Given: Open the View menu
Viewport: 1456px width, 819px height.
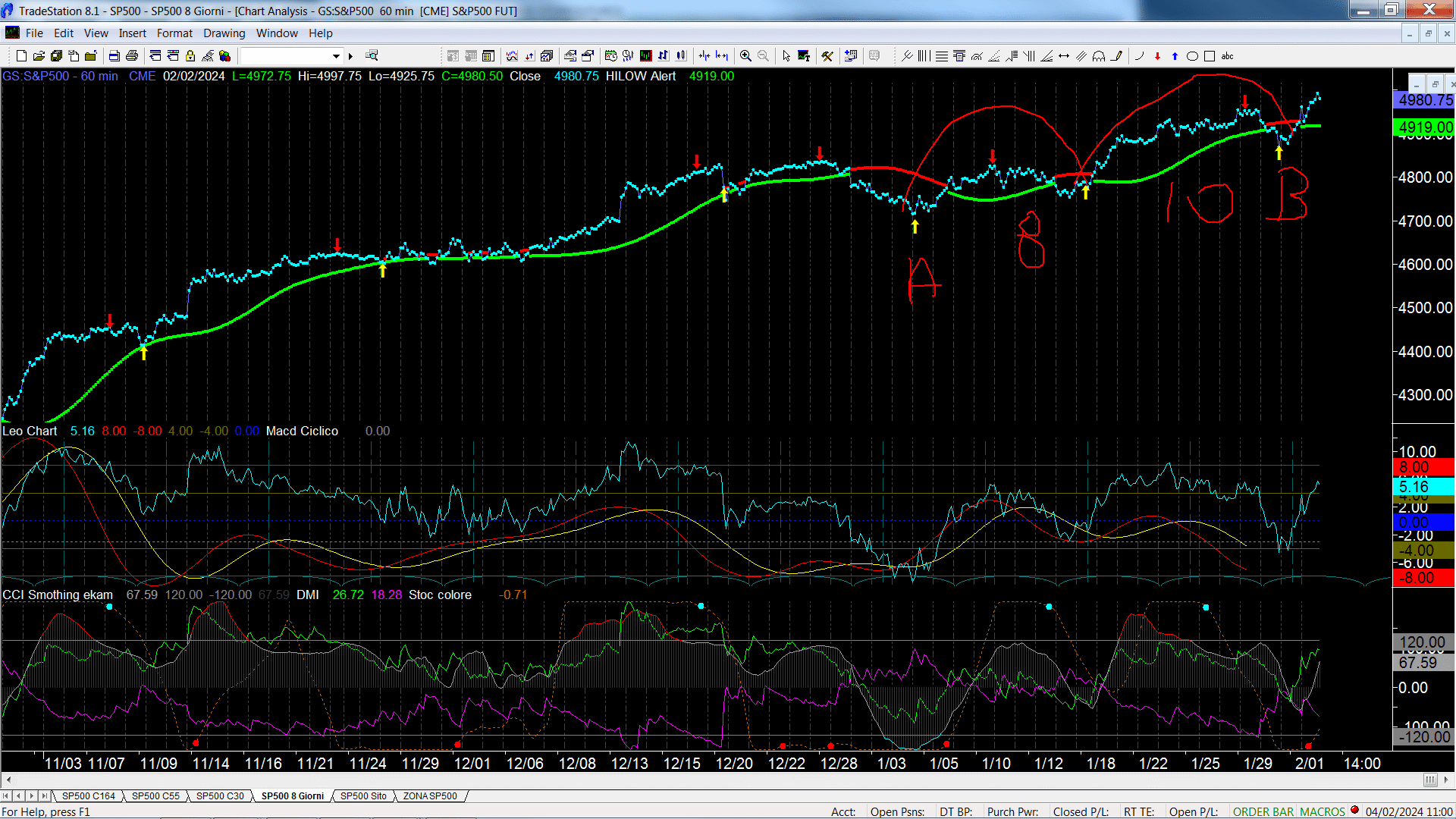Looking at the screenshot, I should 96,33.
